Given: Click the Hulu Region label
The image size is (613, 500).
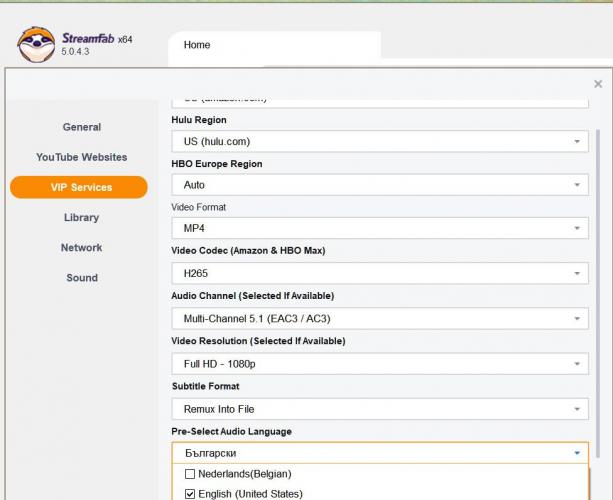Looking at the screenshot, I should pos(199,120).
